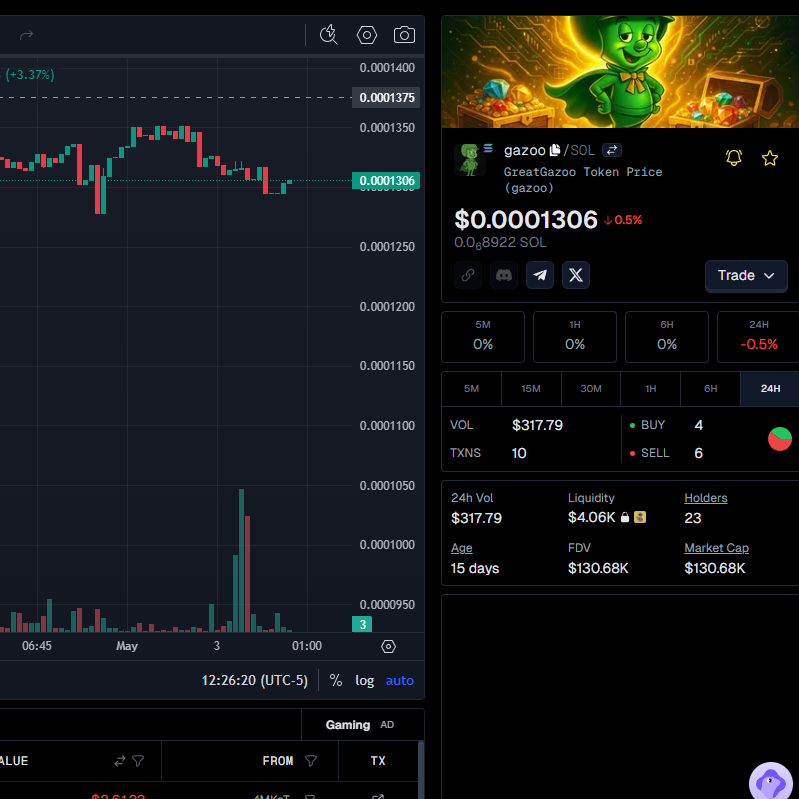This screenshot has height=799, width=799.
Task: Click the FROM column header text
Action: click(x=278, y=761)
